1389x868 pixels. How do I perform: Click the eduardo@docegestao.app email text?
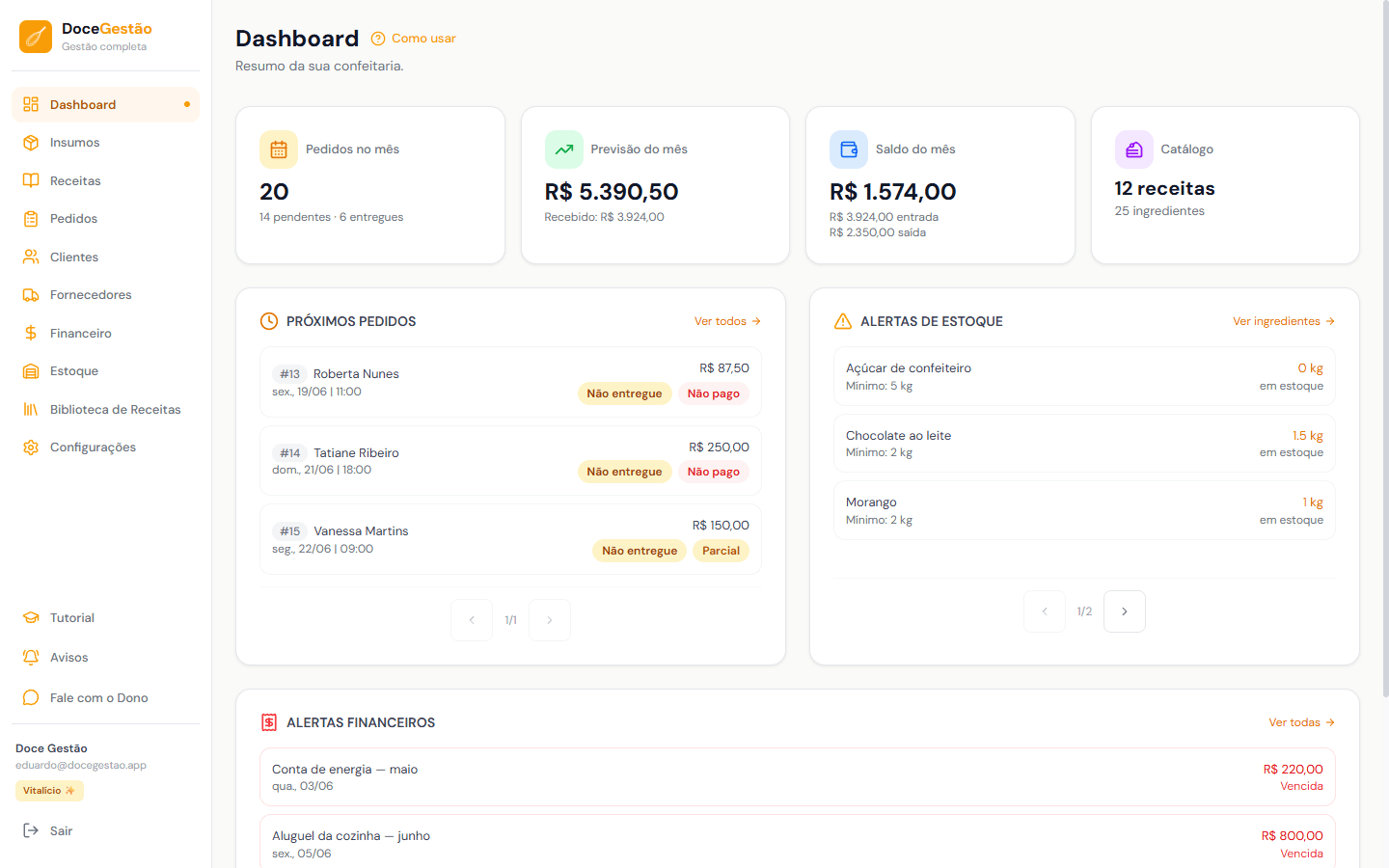click(x=81, y=765)
